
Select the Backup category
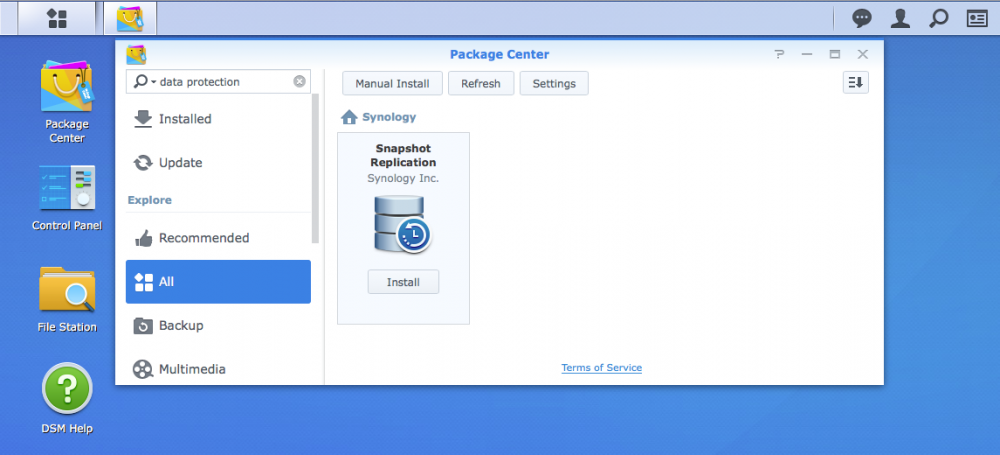218,325
